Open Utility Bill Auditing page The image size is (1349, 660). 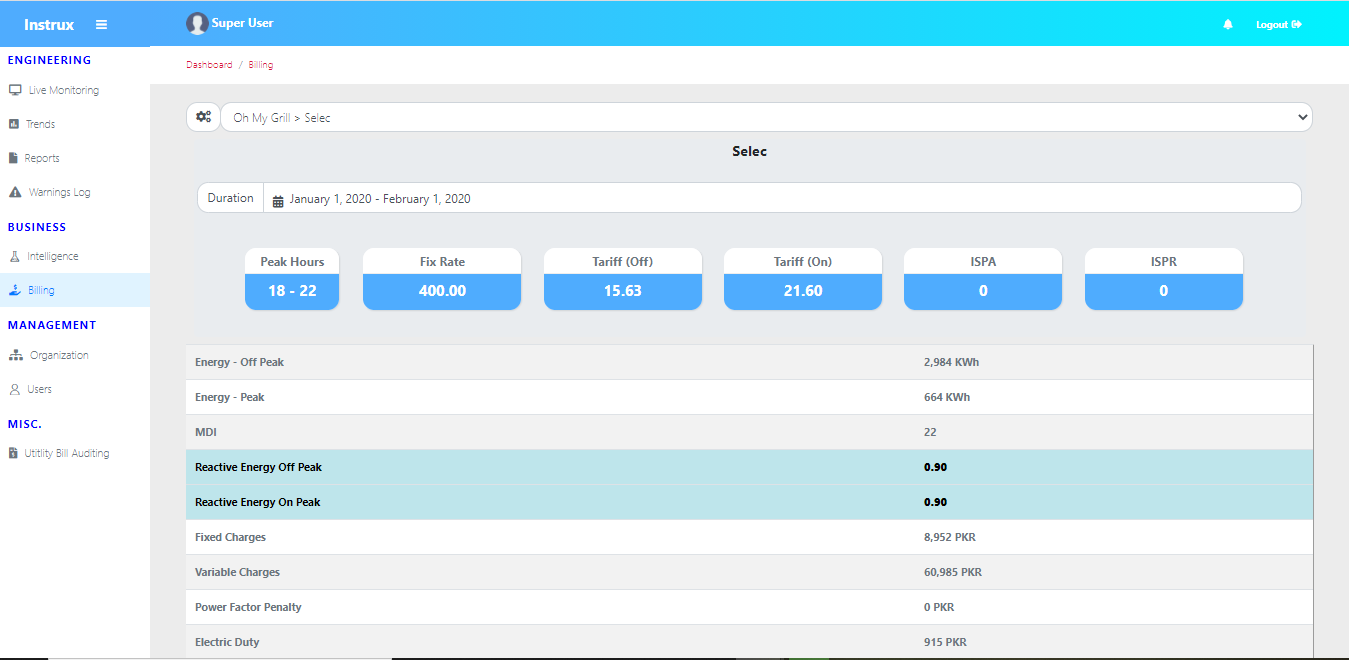point(66,453)
